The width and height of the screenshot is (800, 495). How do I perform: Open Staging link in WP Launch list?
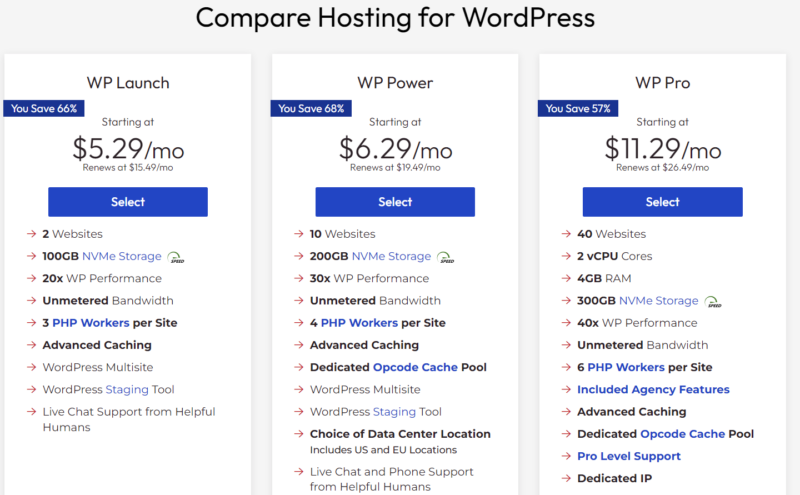(127, 389)
